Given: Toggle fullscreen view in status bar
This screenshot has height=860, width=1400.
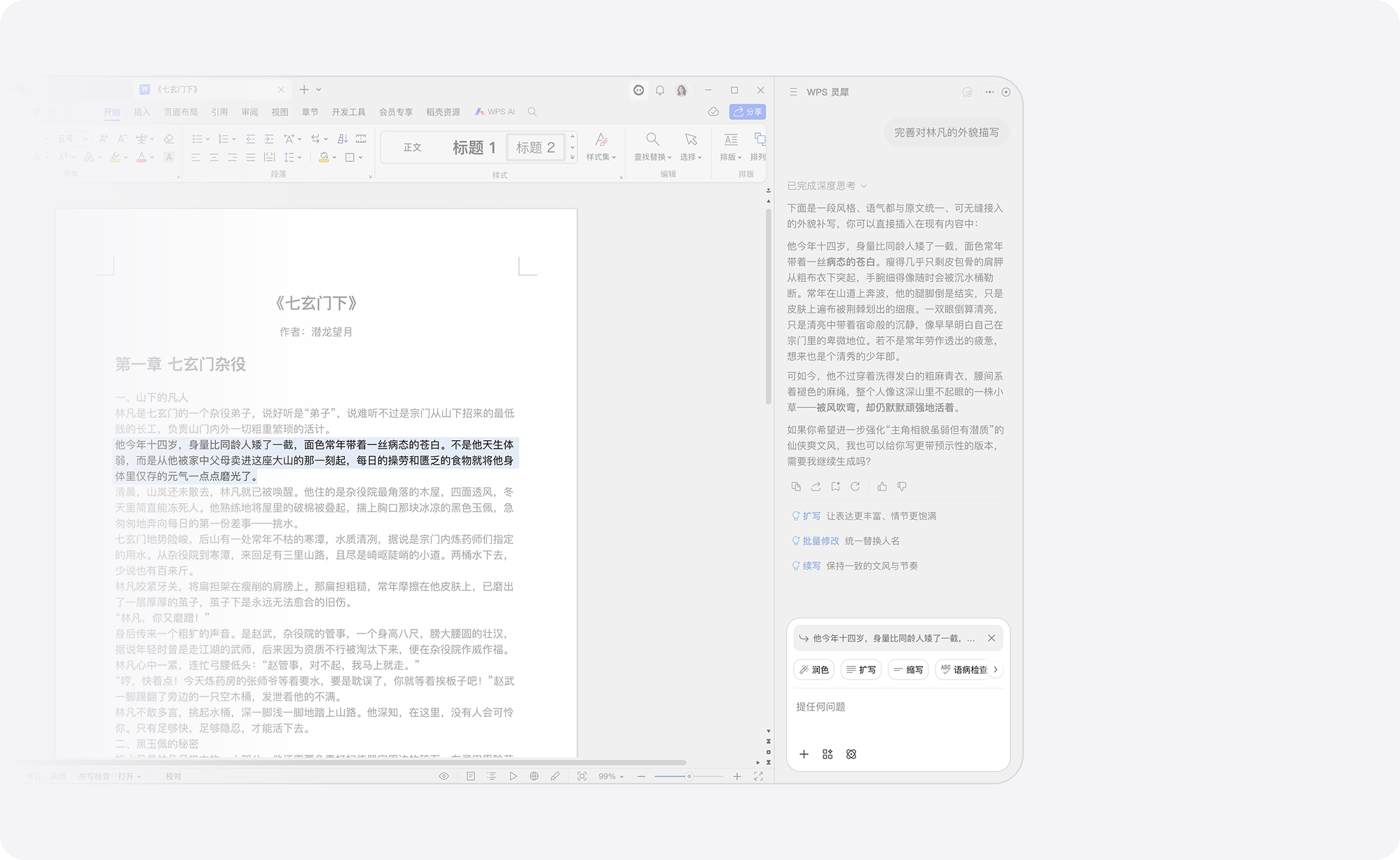Looking at the screenshot, I should [758, 776].
